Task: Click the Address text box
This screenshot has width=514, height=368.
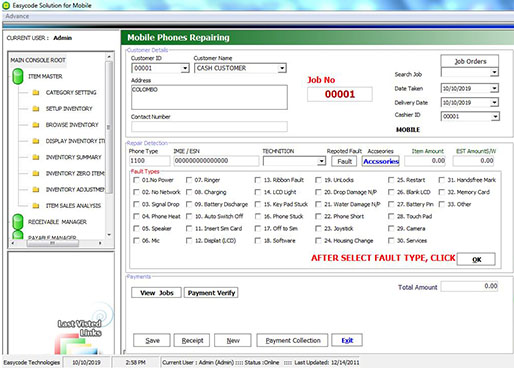Action: [209, 97]
